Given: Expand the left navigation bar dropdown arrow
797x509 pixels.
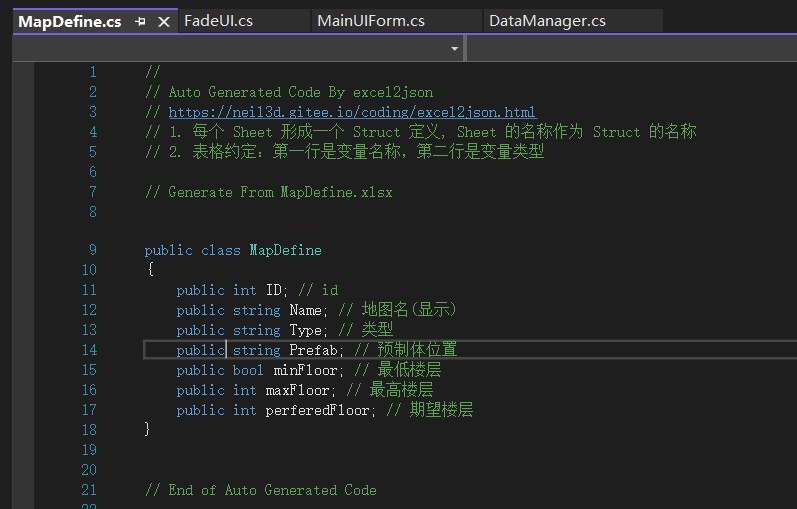Looking at the screenshot, I should tap(455, 48).
